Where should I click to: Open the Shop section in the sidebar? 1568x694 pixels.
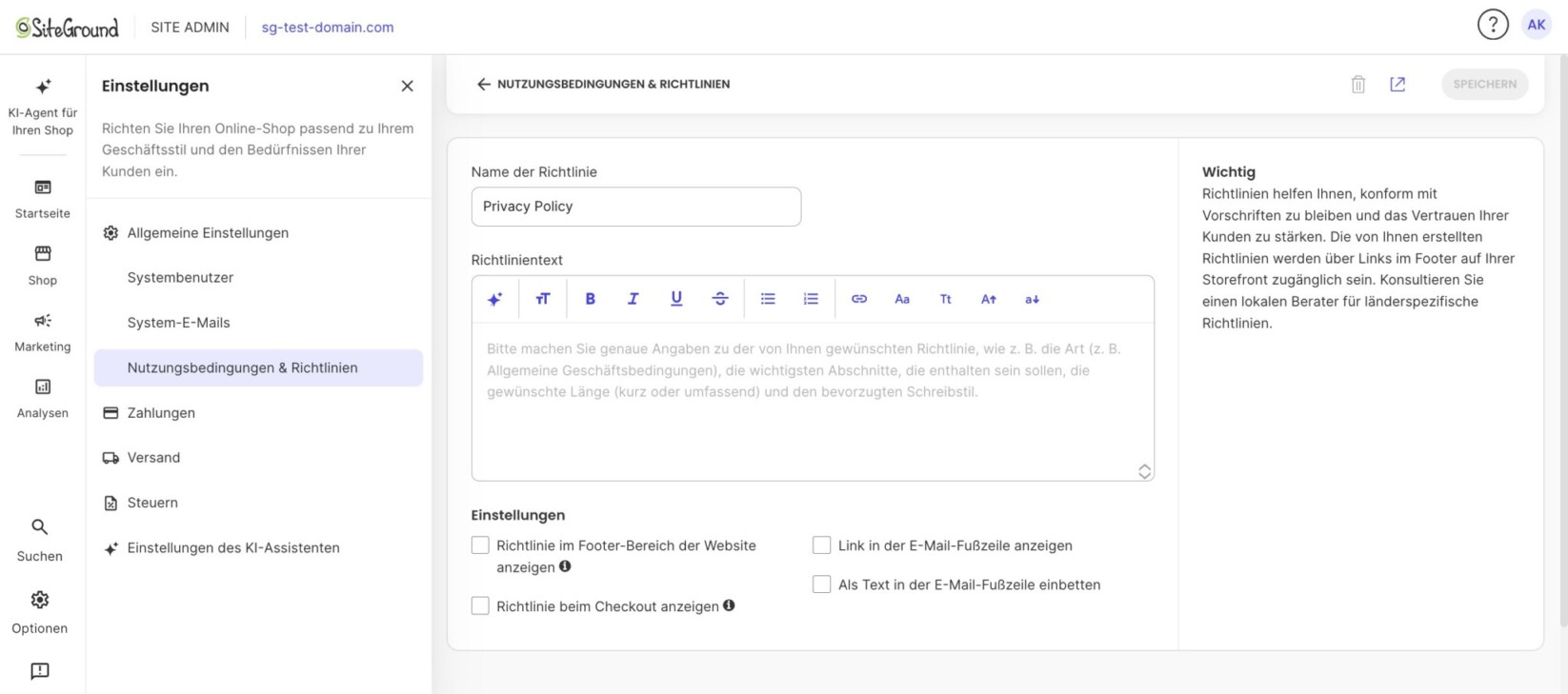pos(43,266)
